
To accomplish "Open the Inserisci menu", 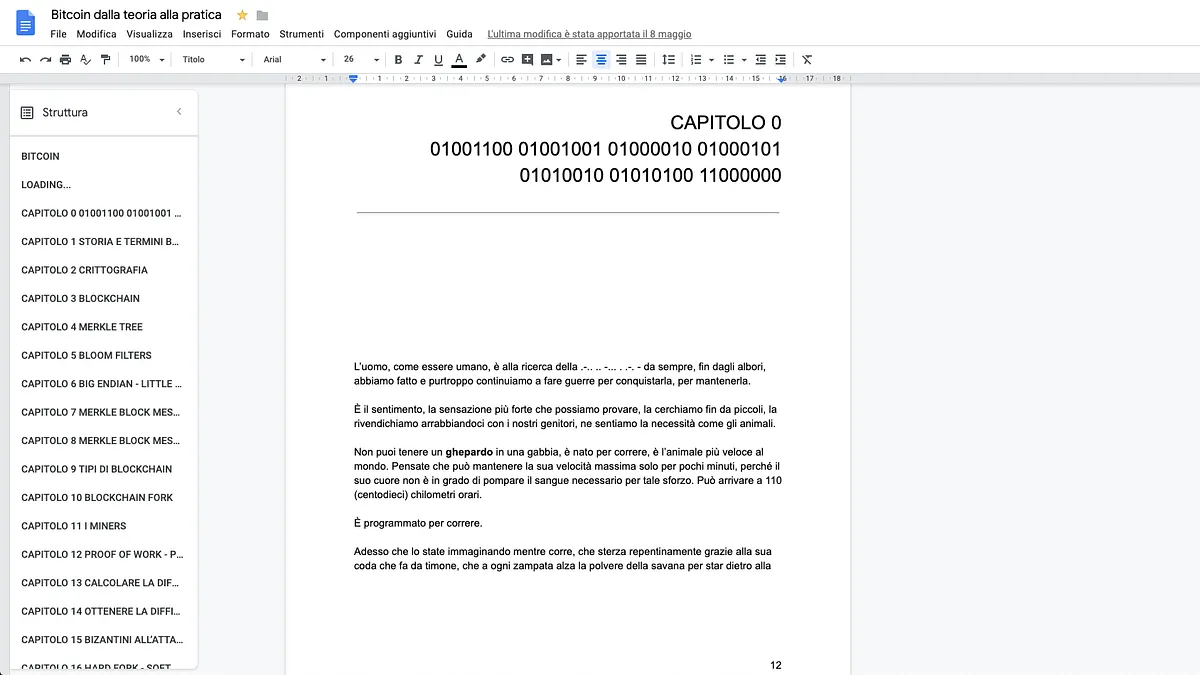I will (202, 33).
